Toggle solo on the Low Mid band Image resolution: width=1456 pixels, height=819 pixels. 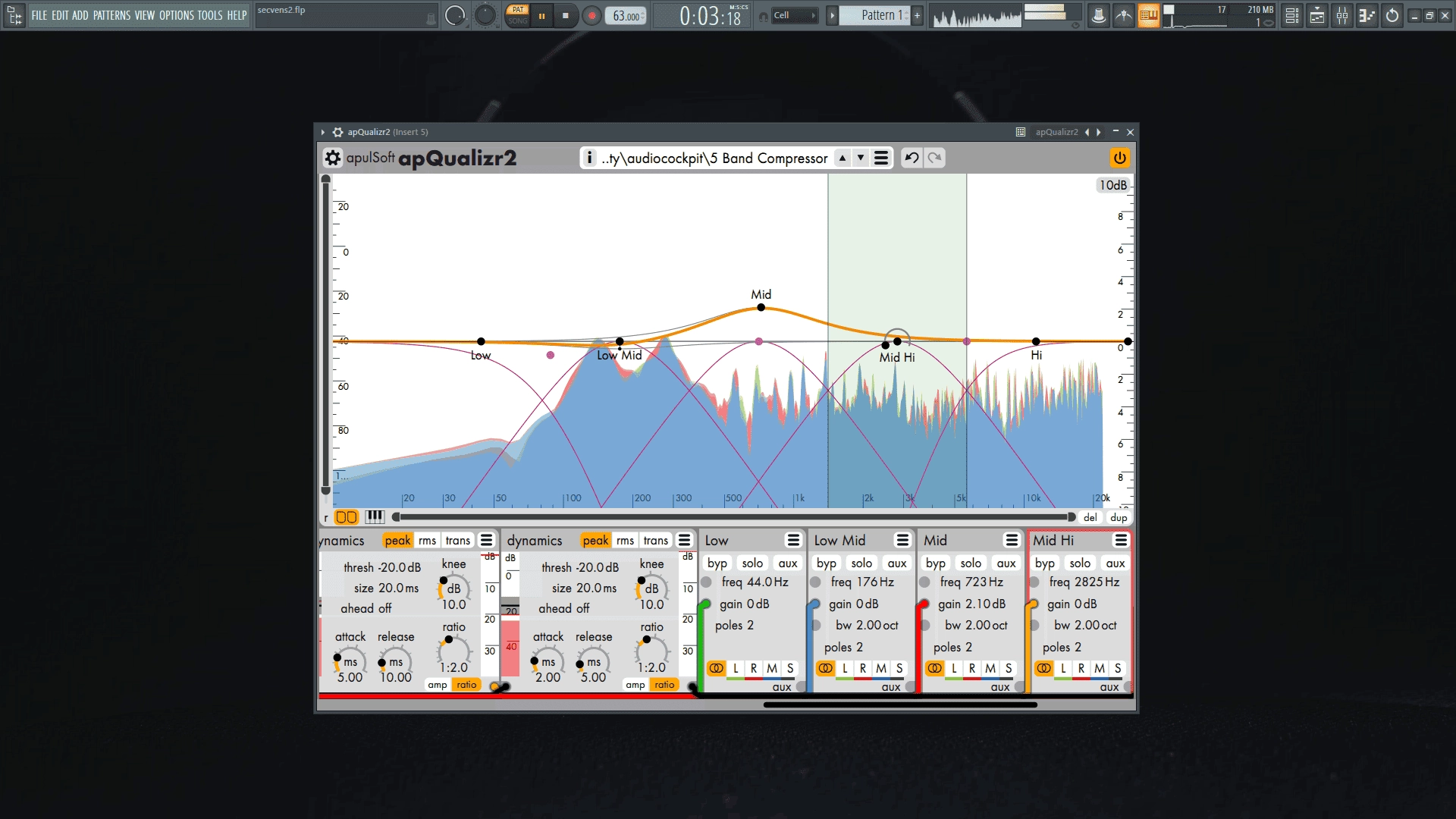pyautogui.click(x=861, y=563)
